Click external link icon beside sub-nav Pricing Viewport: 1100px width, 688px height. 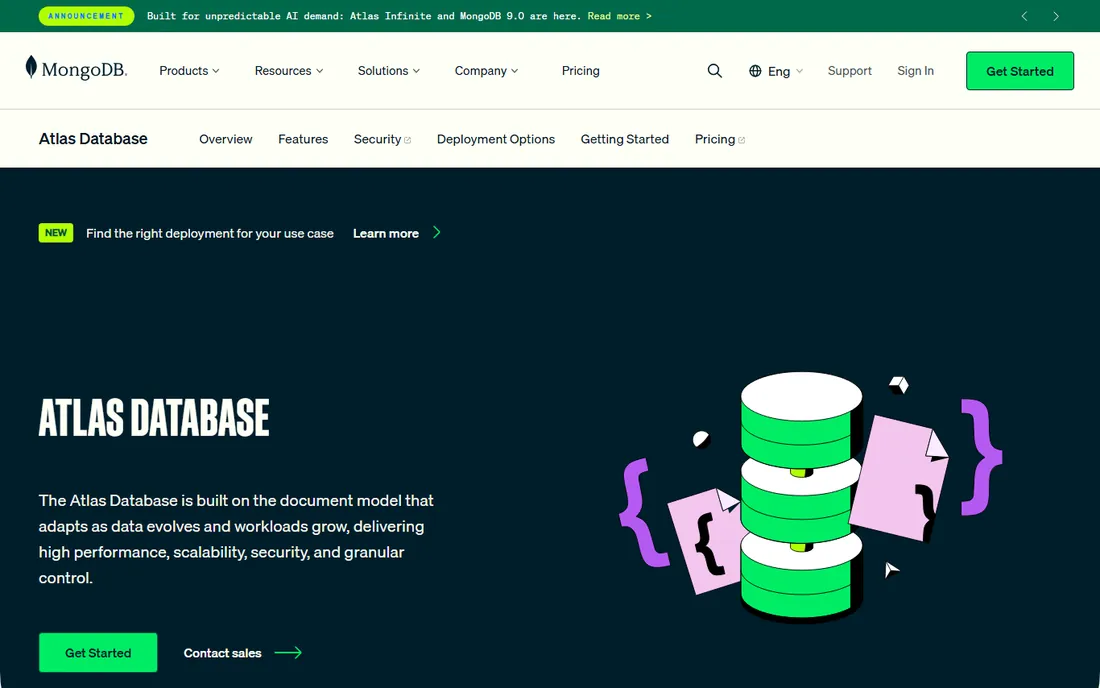coord(742,140)
